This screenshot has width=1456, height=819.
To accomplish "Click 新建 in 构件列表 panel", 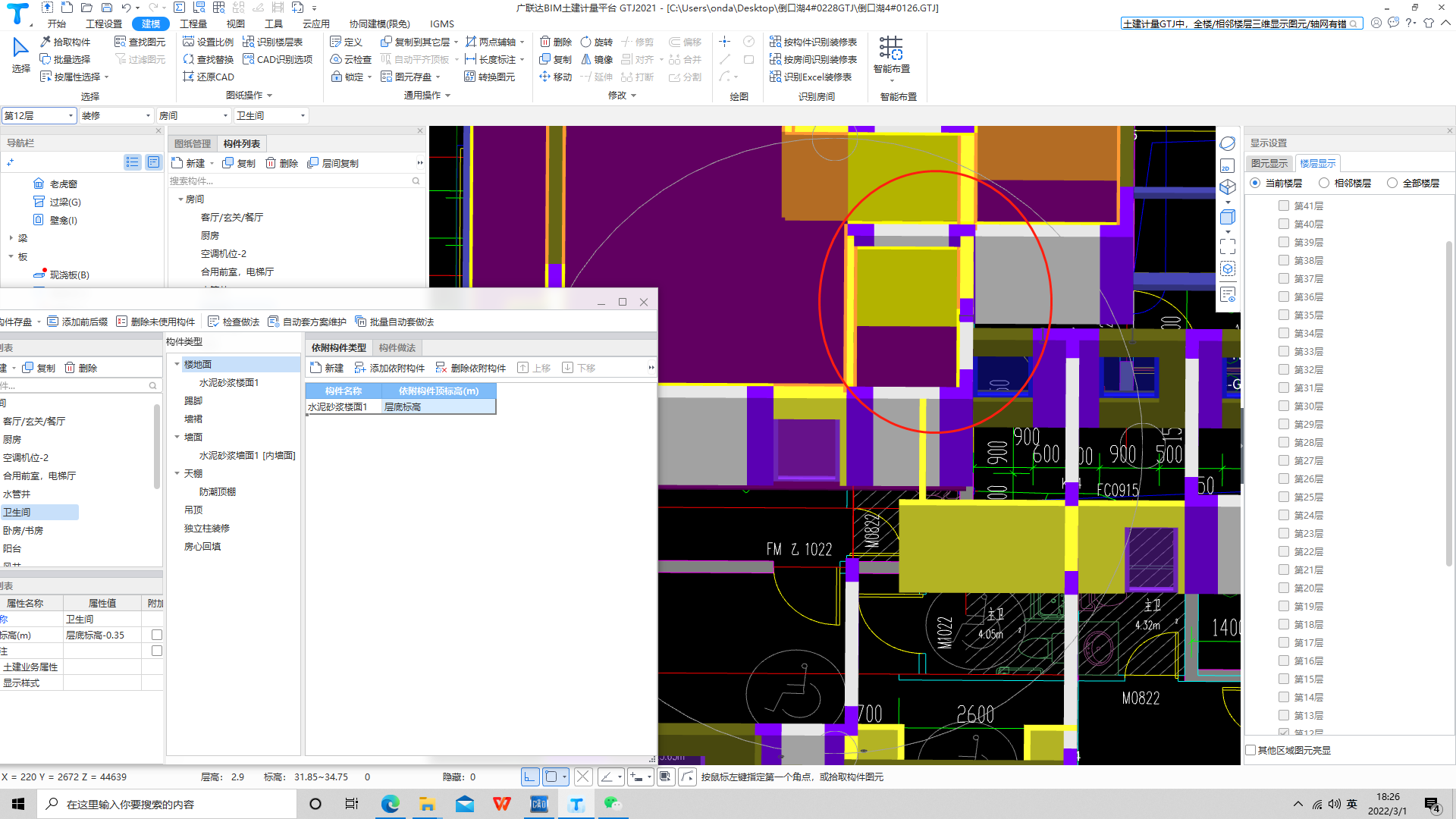I will pyautogui.click(x=189, y=163).
